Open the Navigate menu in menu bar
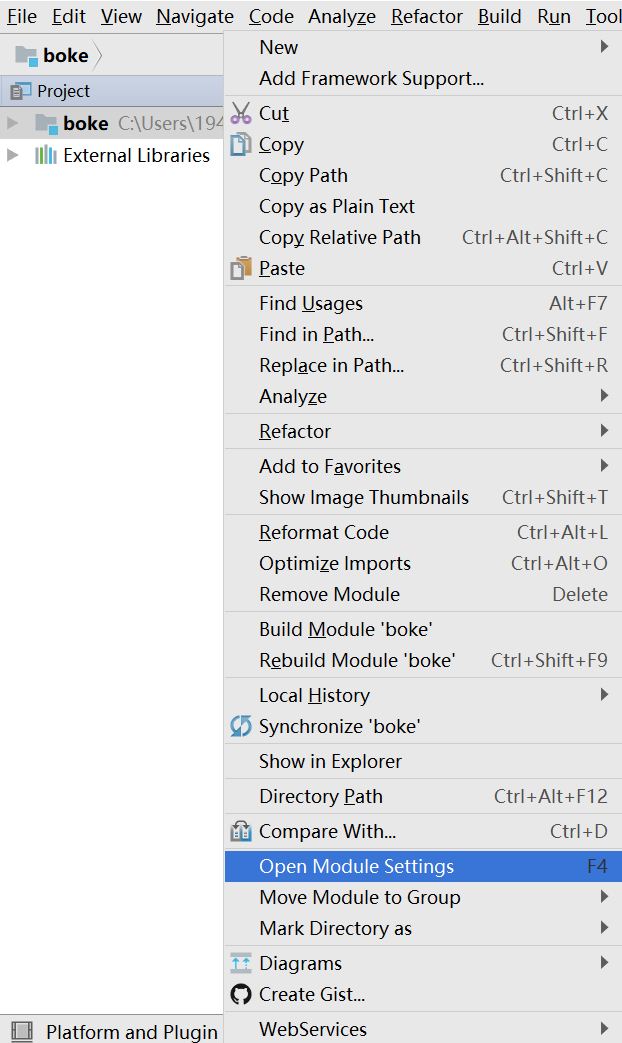622x1043 pixels. click(x=195, y=16)
